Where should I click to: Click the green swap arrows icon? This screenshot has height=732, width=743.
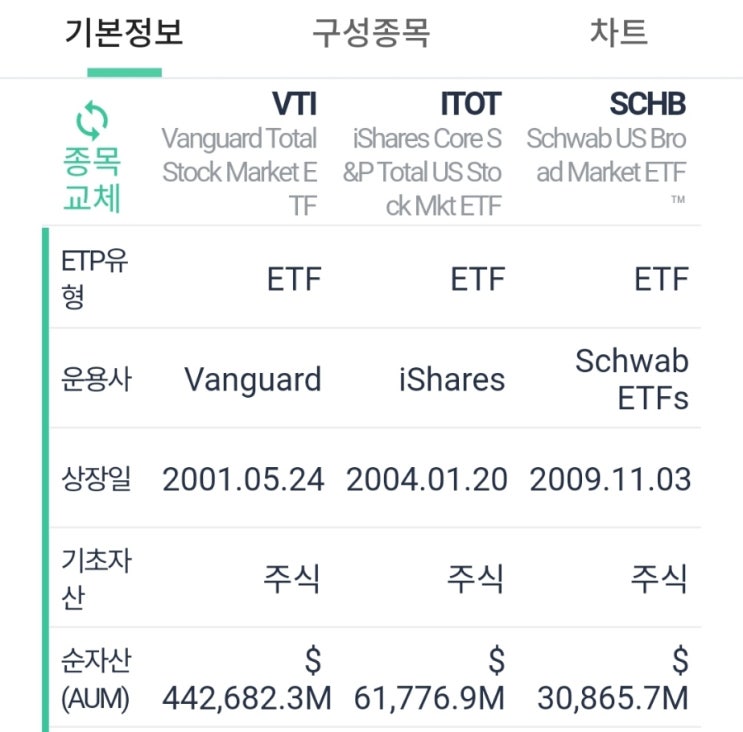(x=91, y=122)
